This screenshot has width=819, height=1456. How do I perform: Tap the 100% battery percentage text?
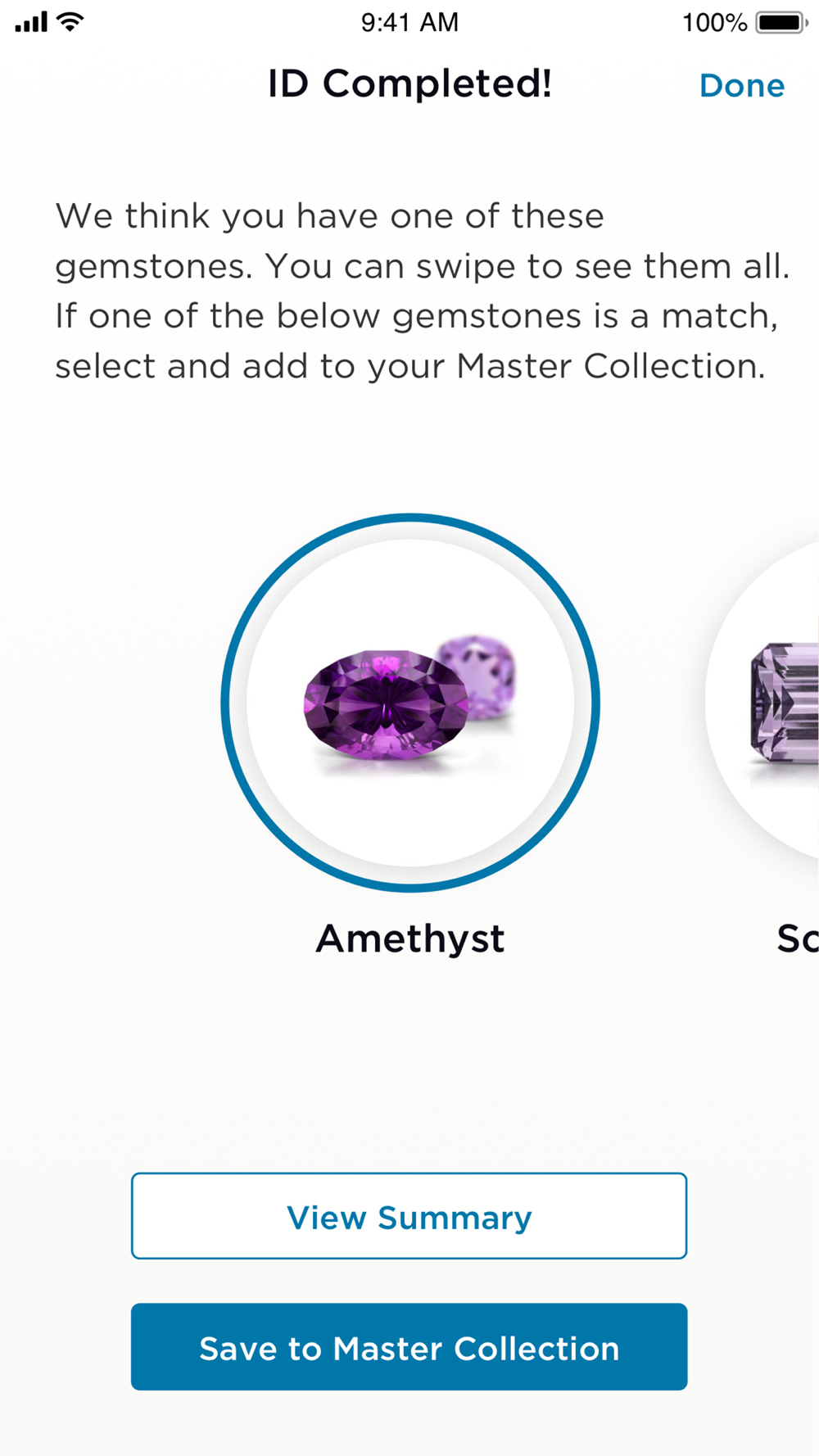pyautogui.click(x=714, y=22)
